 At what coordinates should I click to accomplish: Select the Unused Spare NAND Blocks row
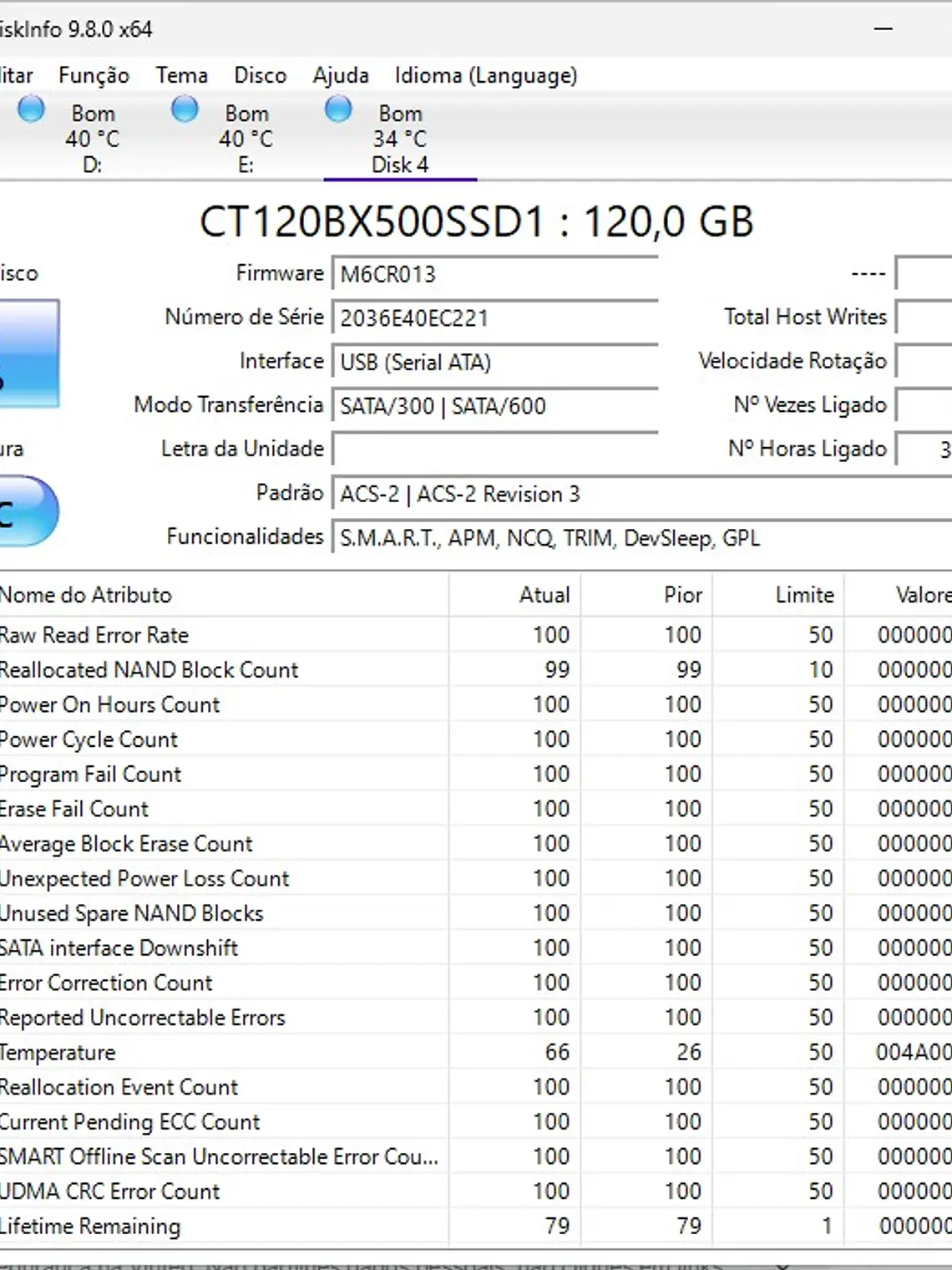point(476,913)
